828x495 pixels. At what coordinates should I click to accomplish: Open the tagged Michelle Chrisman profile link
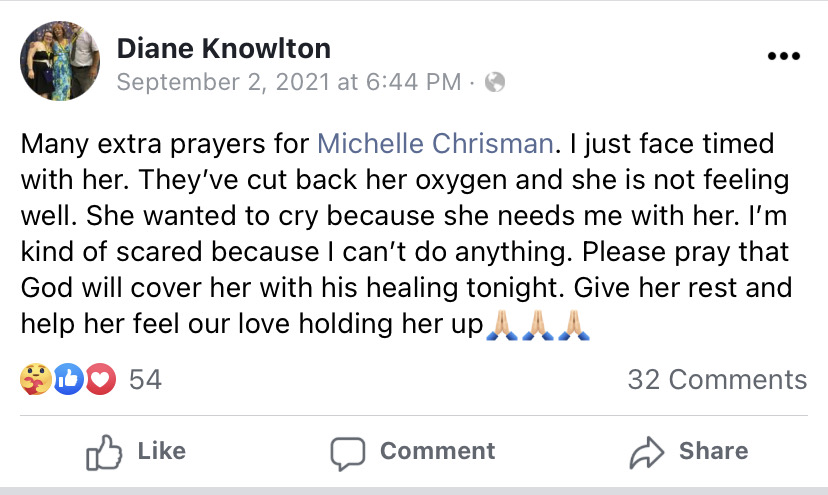coord(435,143)
